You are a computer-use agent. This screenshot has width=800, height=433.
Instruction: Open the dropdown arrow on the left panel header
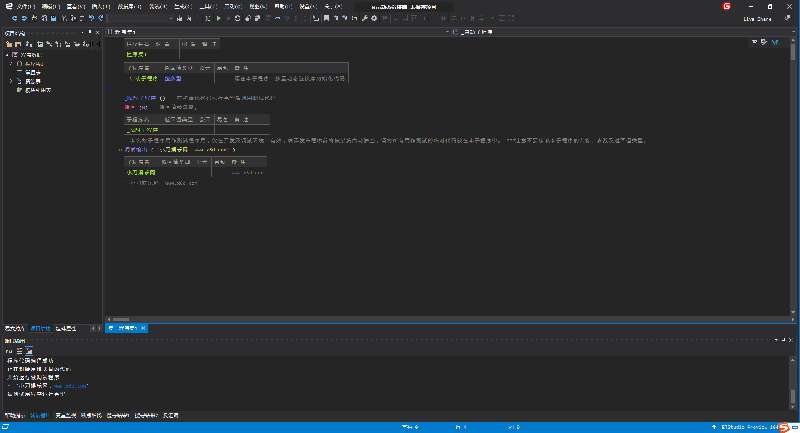pyautogui.click(x=81, y=33)
